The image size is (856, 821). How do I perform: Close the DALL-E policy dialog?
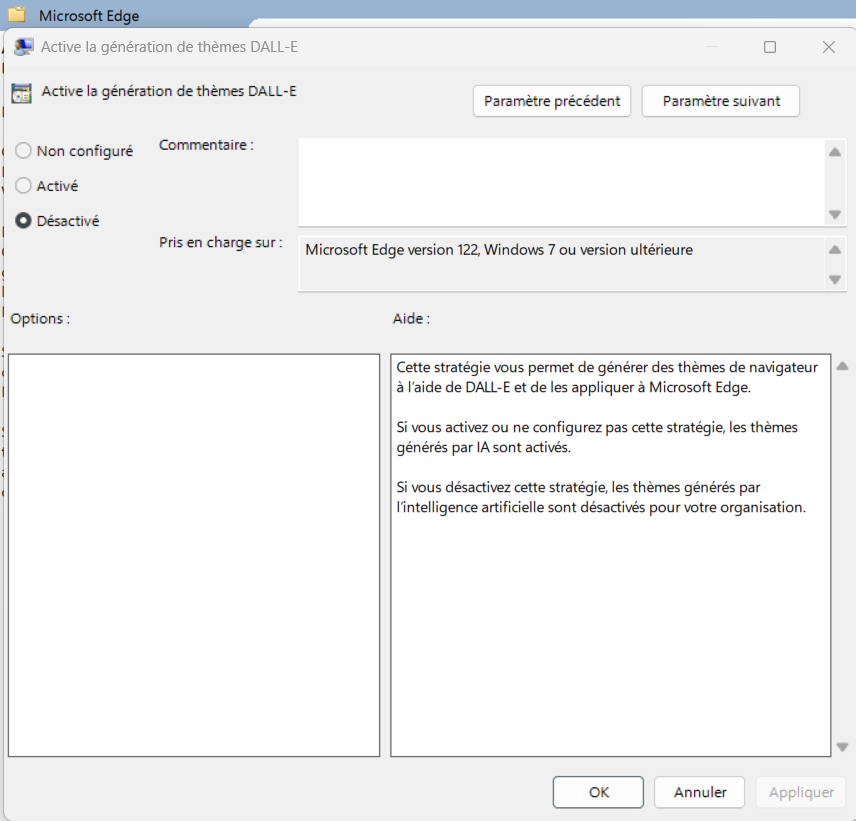[x=829, y=47]
